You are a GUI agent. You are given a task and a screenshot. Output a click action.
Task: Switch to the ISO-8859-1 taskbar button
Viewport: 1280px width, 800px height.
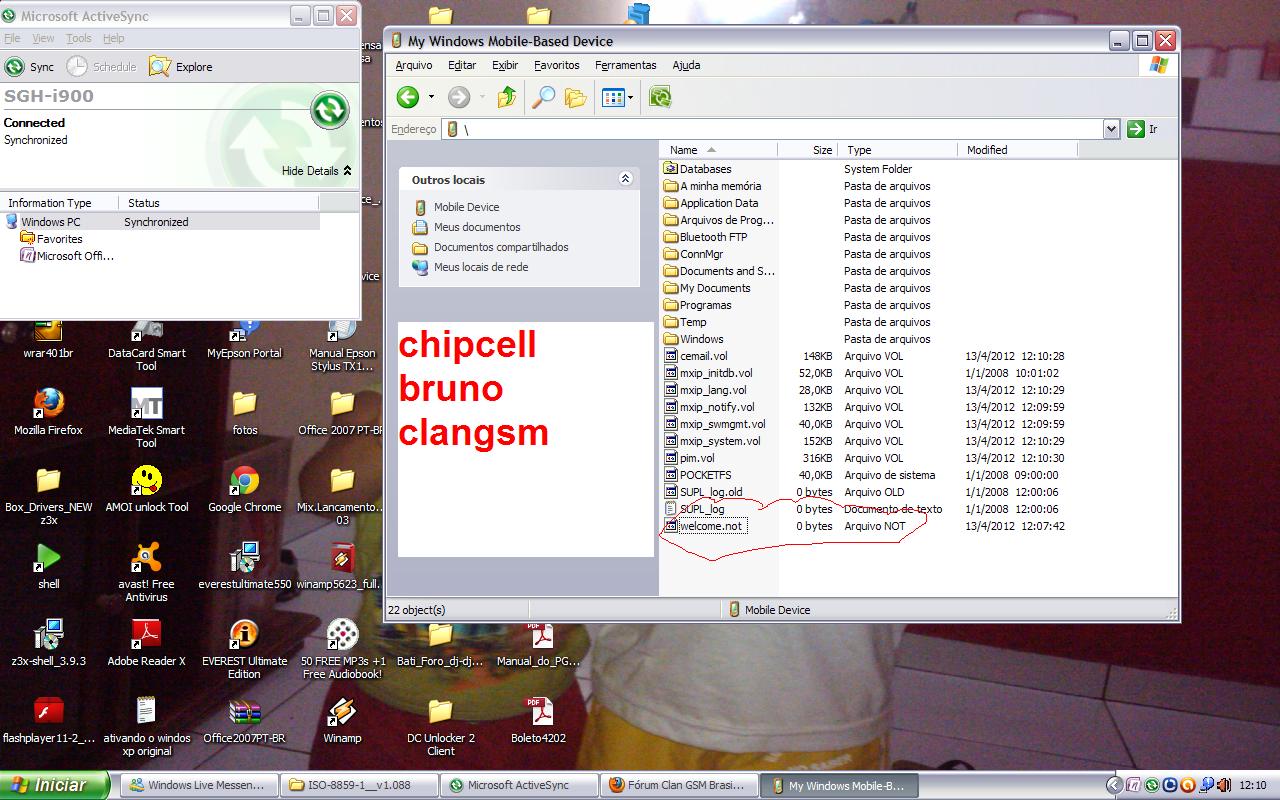click(358, 785)
